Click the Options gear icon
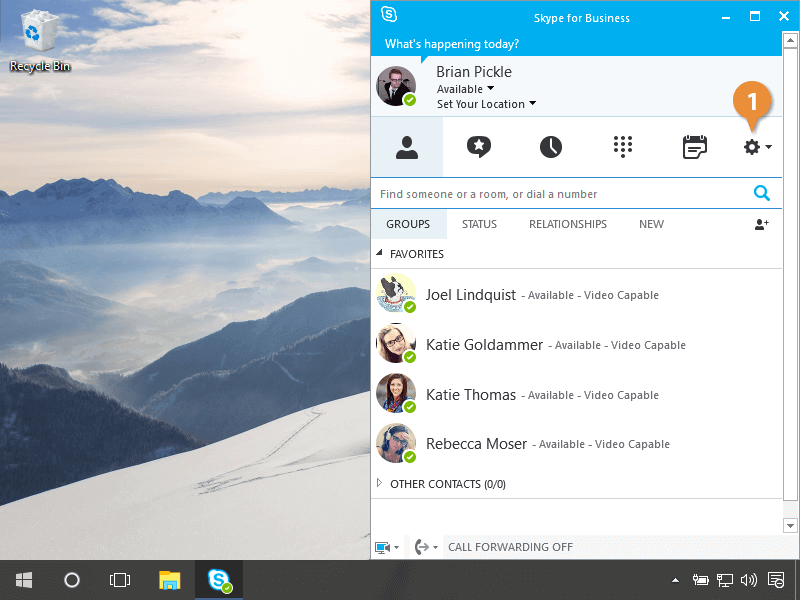Image resolution: width=800 pixels, height=600 pixels. tap(752, 147)
